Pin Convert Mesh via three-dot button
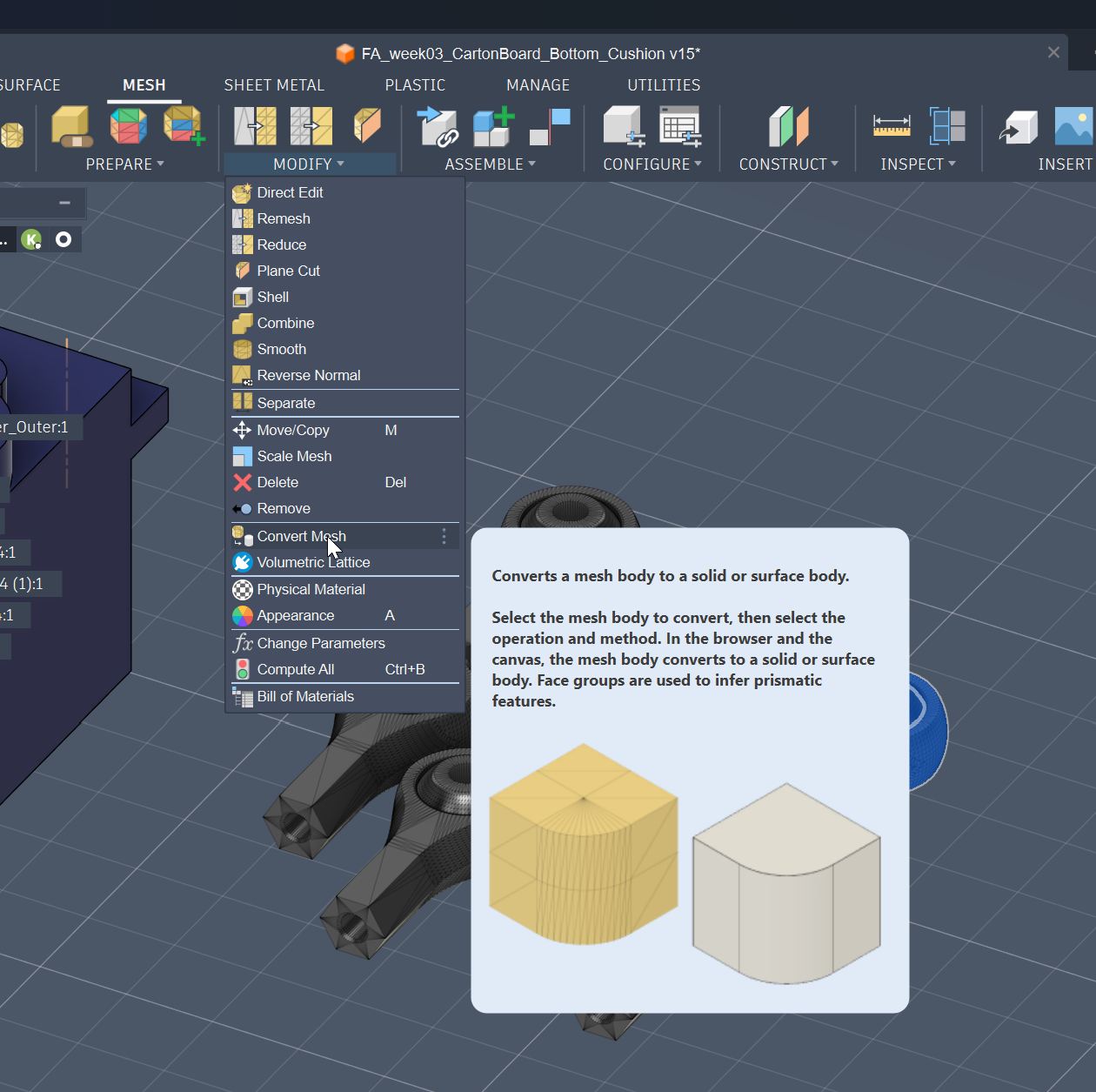 [x=444, y=537]
